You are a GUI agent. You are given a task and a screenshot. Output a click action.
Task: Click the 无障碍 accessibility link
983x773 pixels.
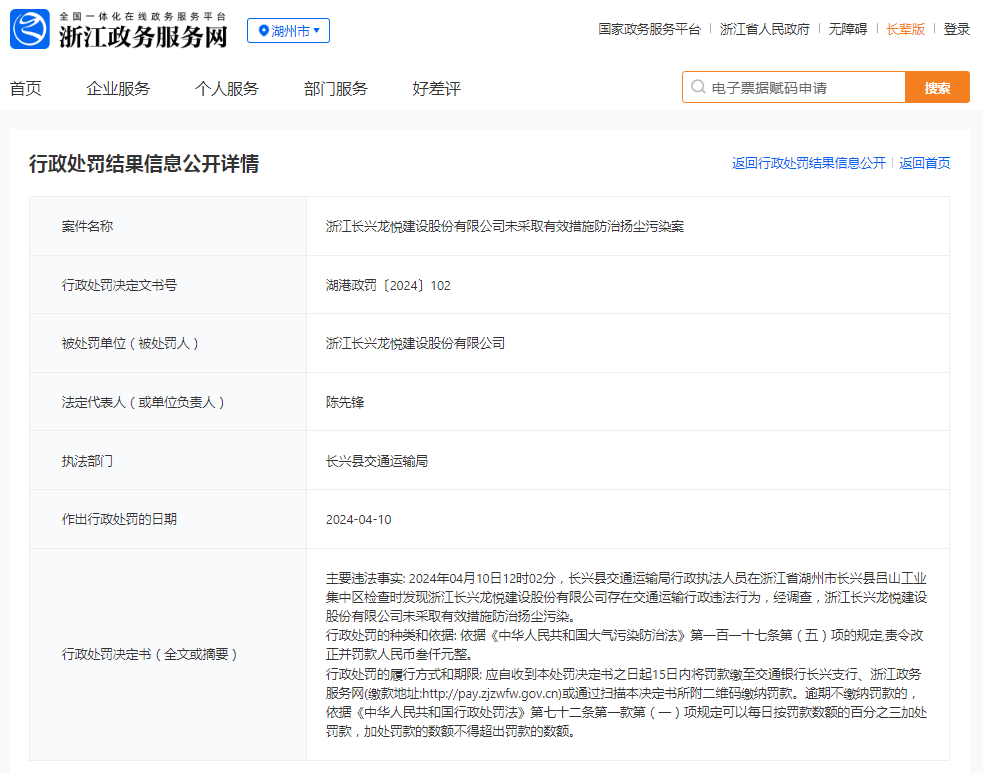[x=848, y=29]
